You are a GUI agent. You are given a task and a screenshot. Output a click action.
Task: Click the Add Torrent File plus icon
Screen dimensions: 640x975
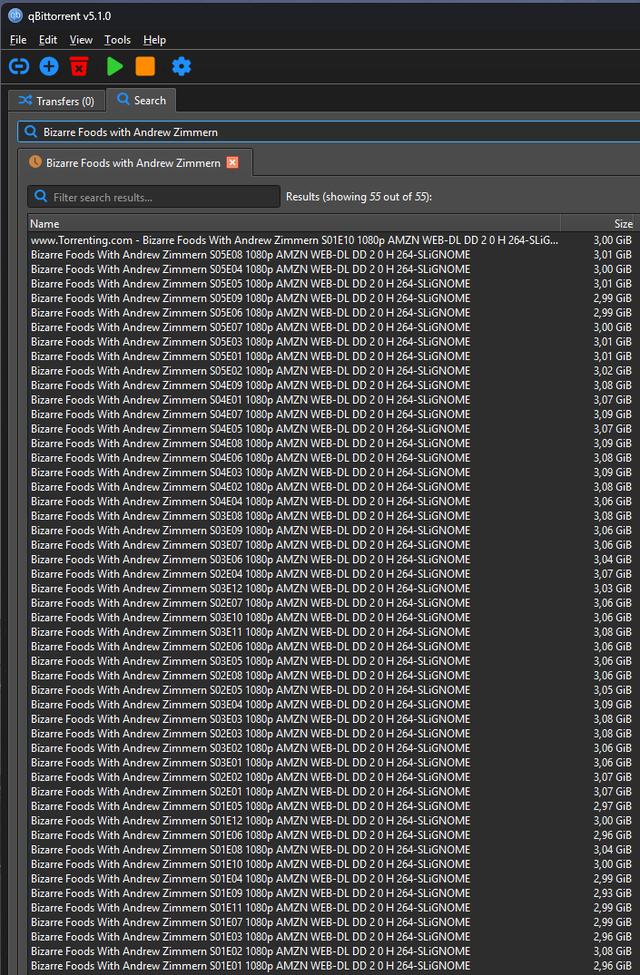tap(49, 66)
